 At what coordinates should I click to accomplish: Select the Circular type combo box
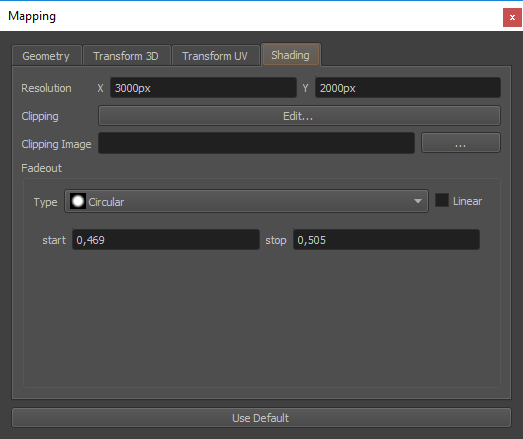point(246,201)
